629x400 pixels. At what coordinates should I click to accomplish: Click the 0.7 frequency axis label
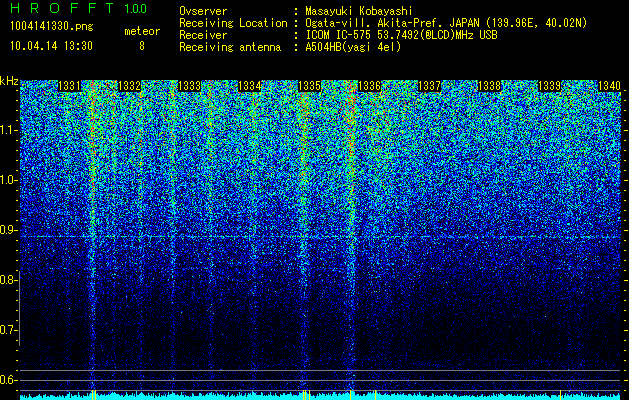pos(8,330)
